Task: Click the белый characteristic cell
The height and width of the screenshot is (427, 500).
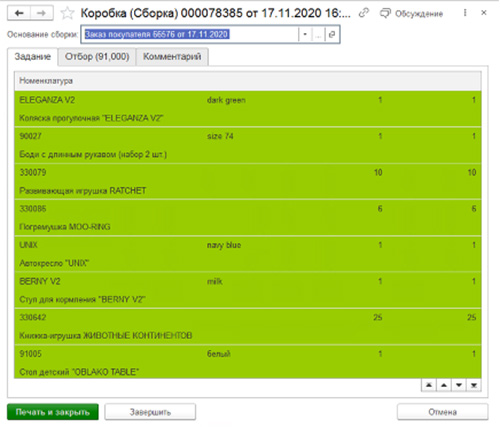Action: coord(219,354)
